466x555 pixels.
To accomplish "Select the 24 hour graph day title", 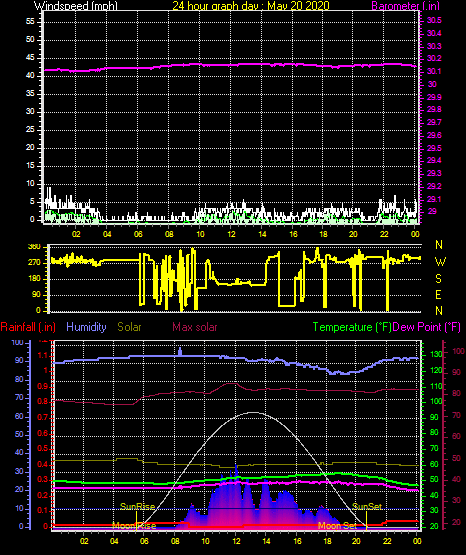I will click(x=251, y=6).
